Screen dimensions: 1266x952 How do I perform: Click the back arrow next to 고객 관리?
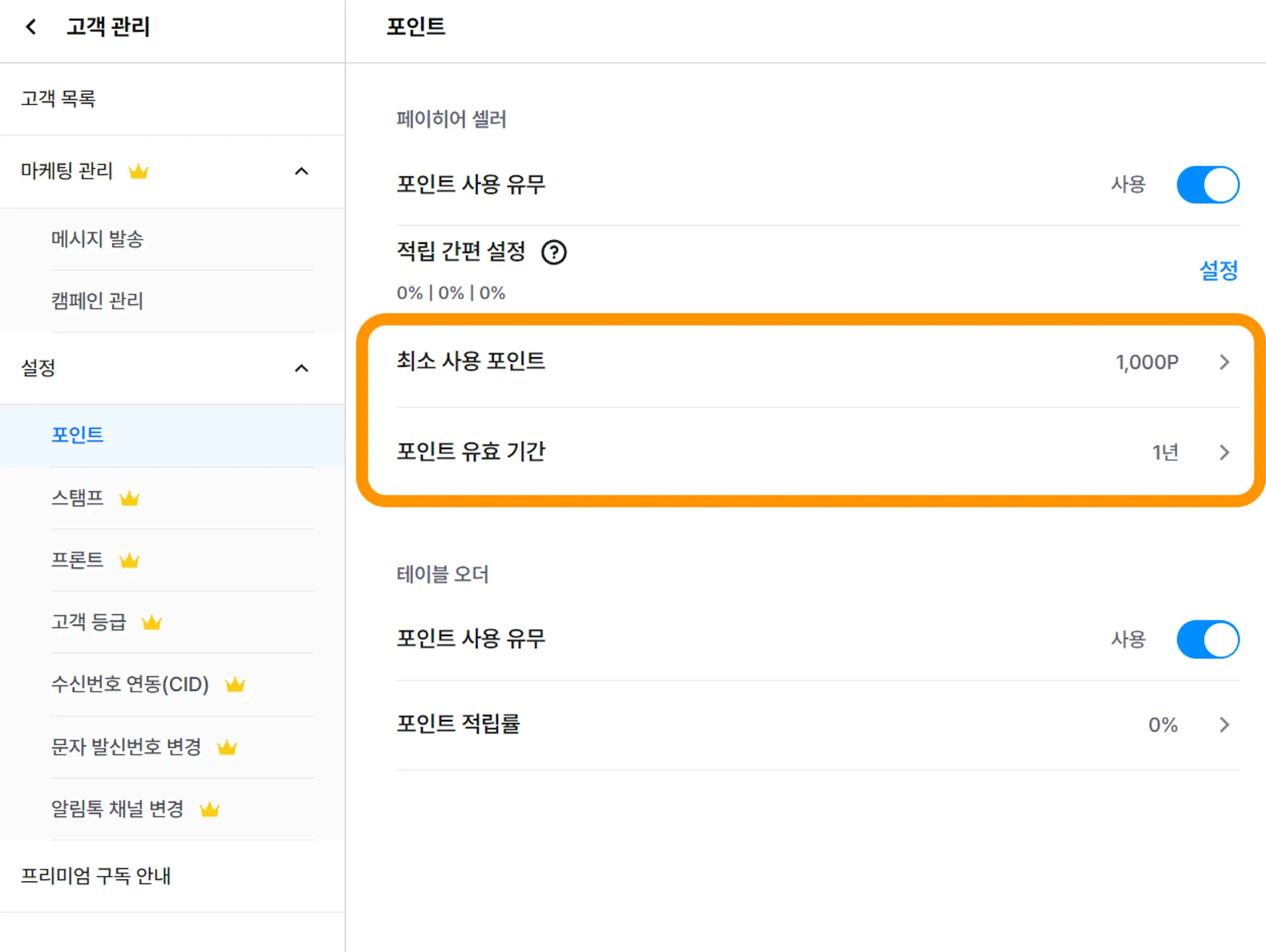pos(30,27)
